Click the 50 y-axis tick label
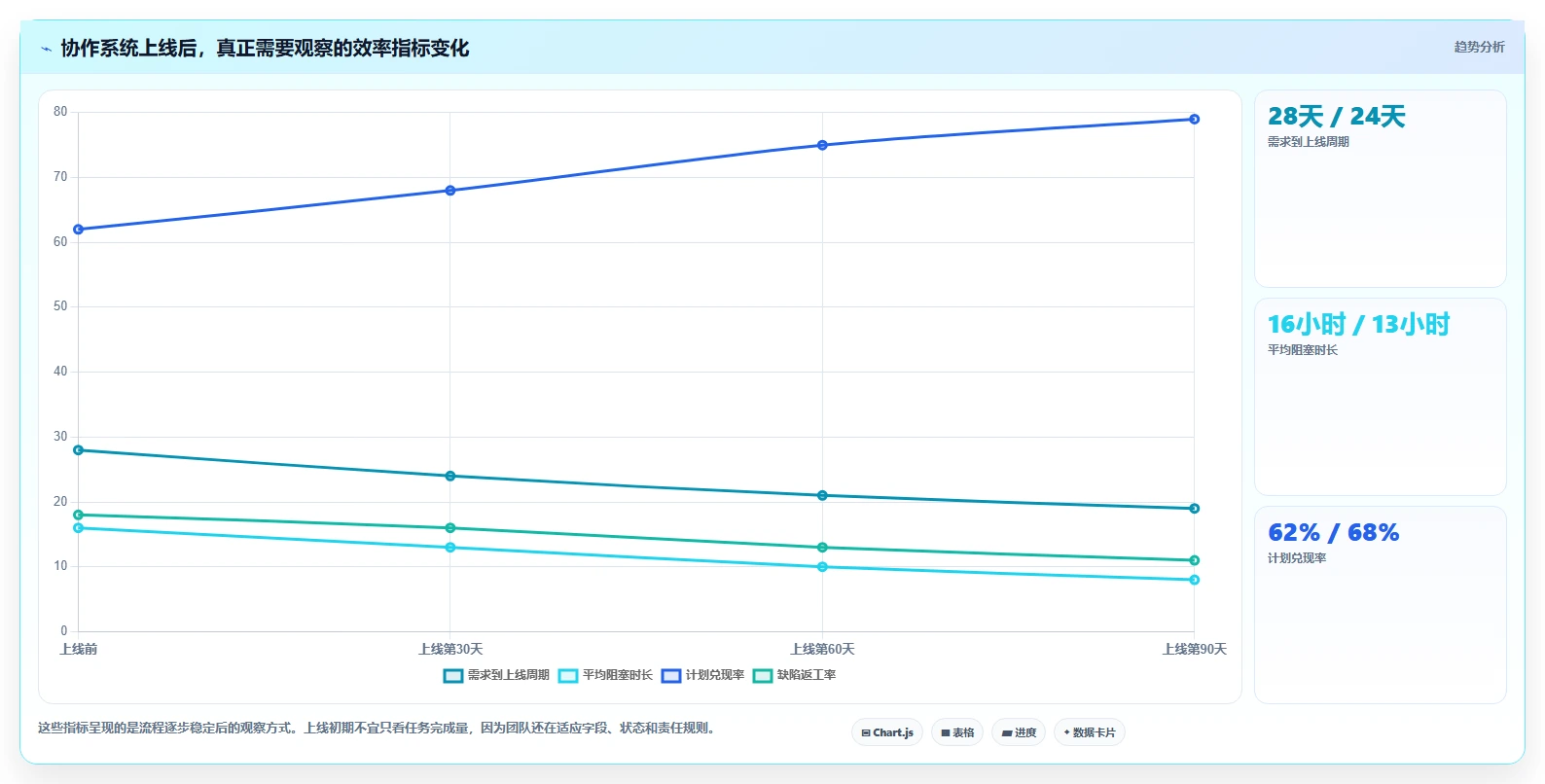 click(x=60, y=306)
